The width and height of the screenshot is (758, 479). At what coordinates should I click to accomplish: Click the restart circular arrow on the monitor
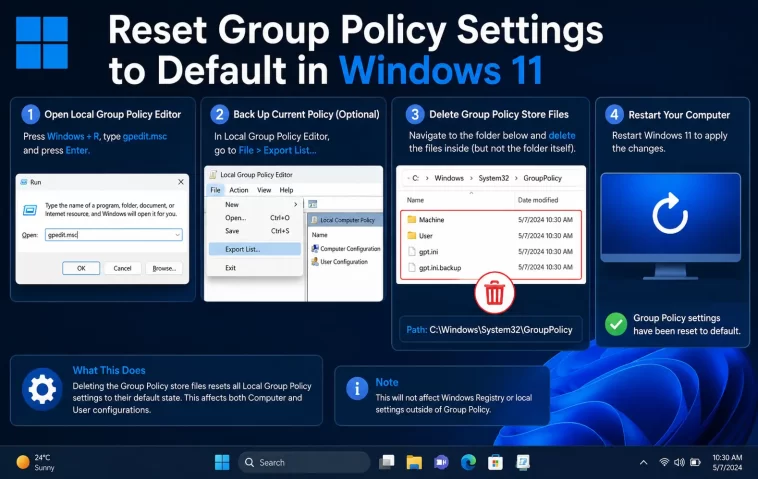(x=670, y=213)
